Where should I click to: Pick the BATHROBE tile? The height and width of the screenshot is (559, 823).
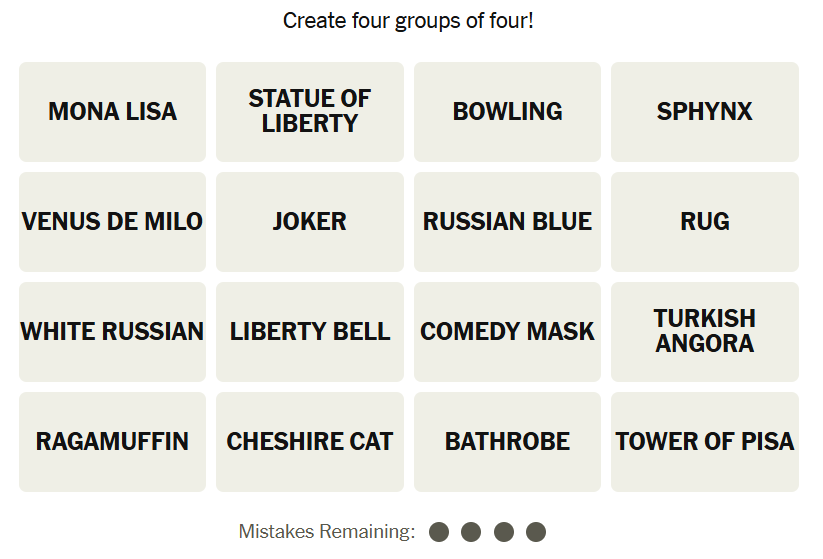point(507,442)
